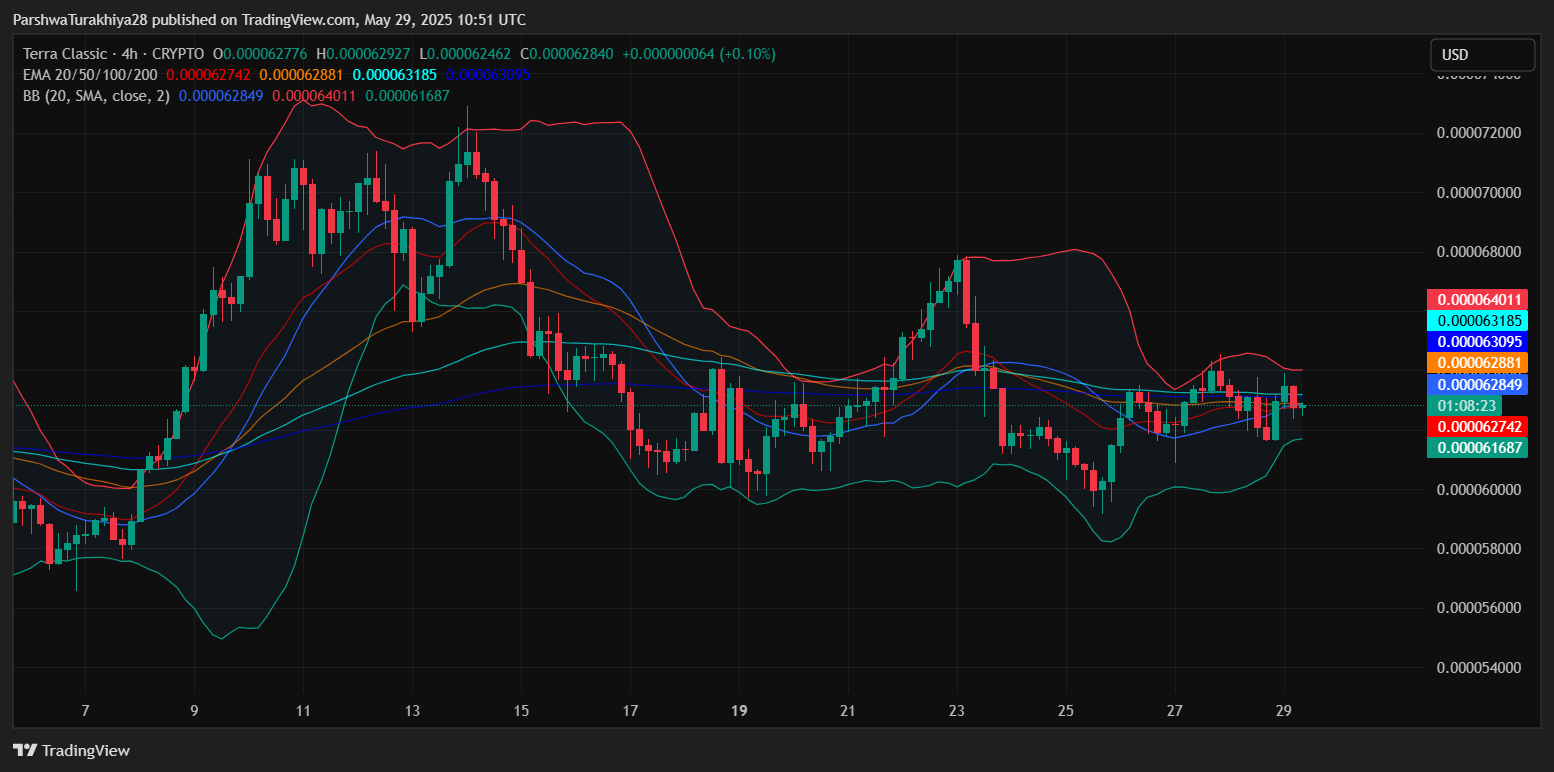Screen dimensions: 1554x772
Task: Click date label 7 on the time axis
Action: tap(85, 711)
